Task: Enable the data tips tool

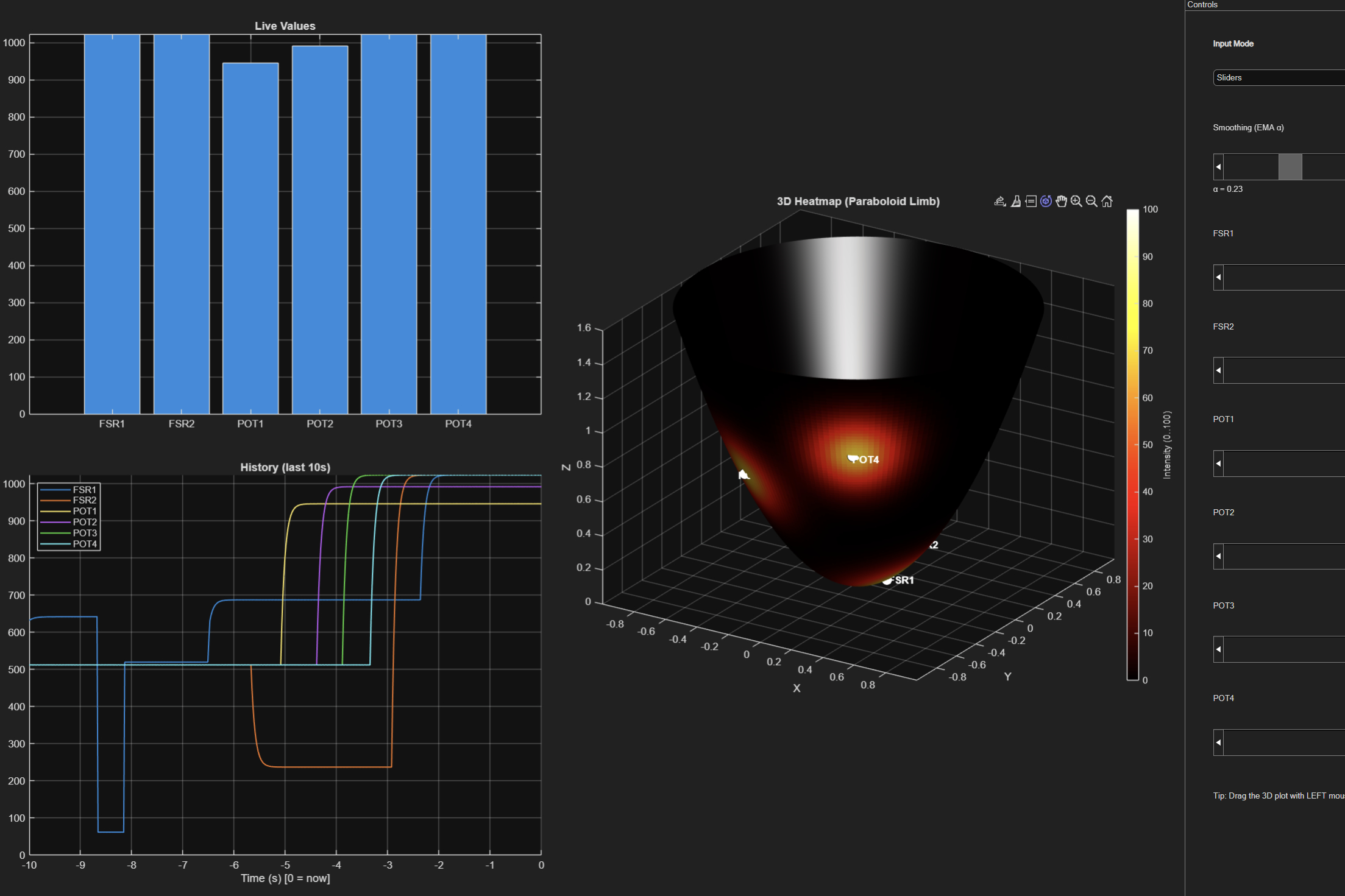Action: tap(1031, 201)
